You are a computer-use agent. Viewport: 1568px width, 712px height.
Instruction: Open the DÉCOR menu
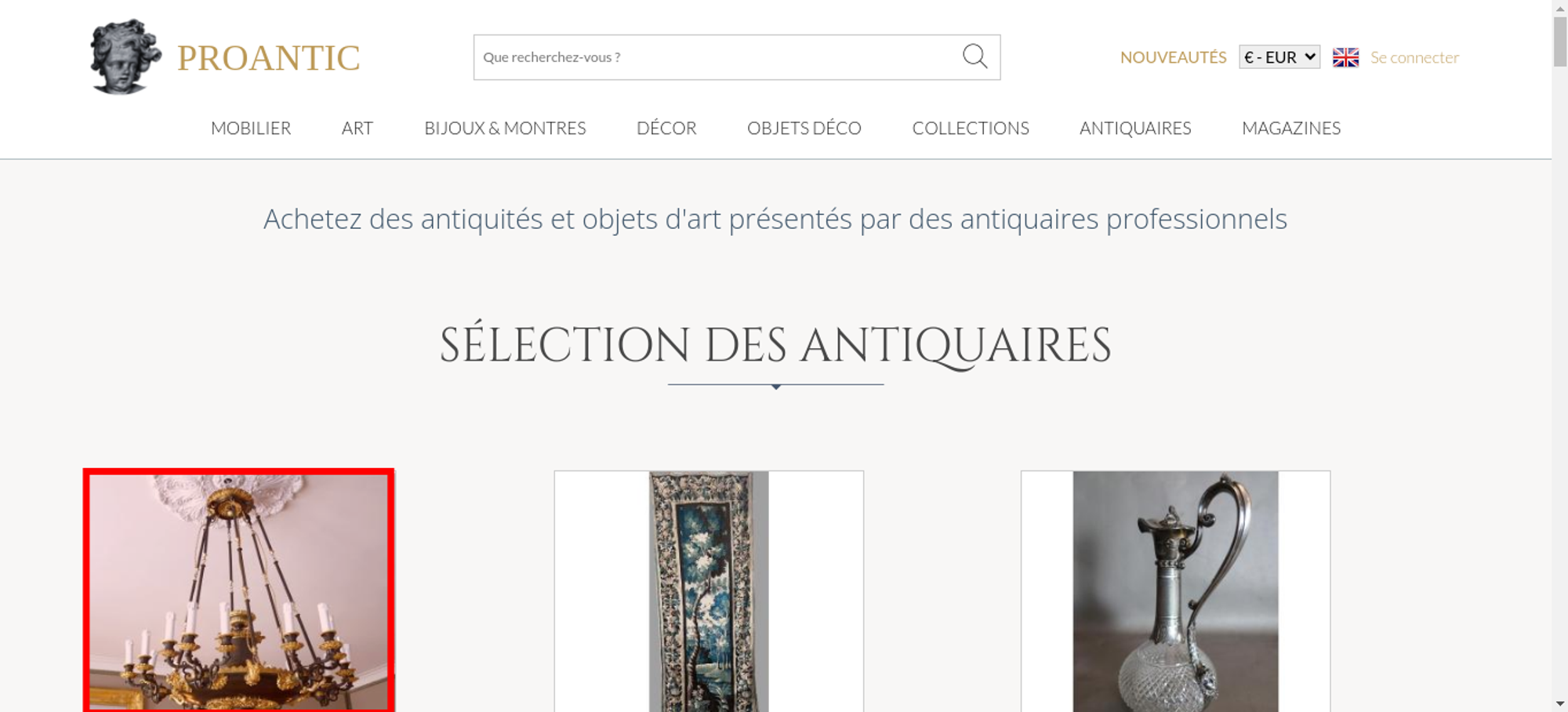(x=666, y=128)
